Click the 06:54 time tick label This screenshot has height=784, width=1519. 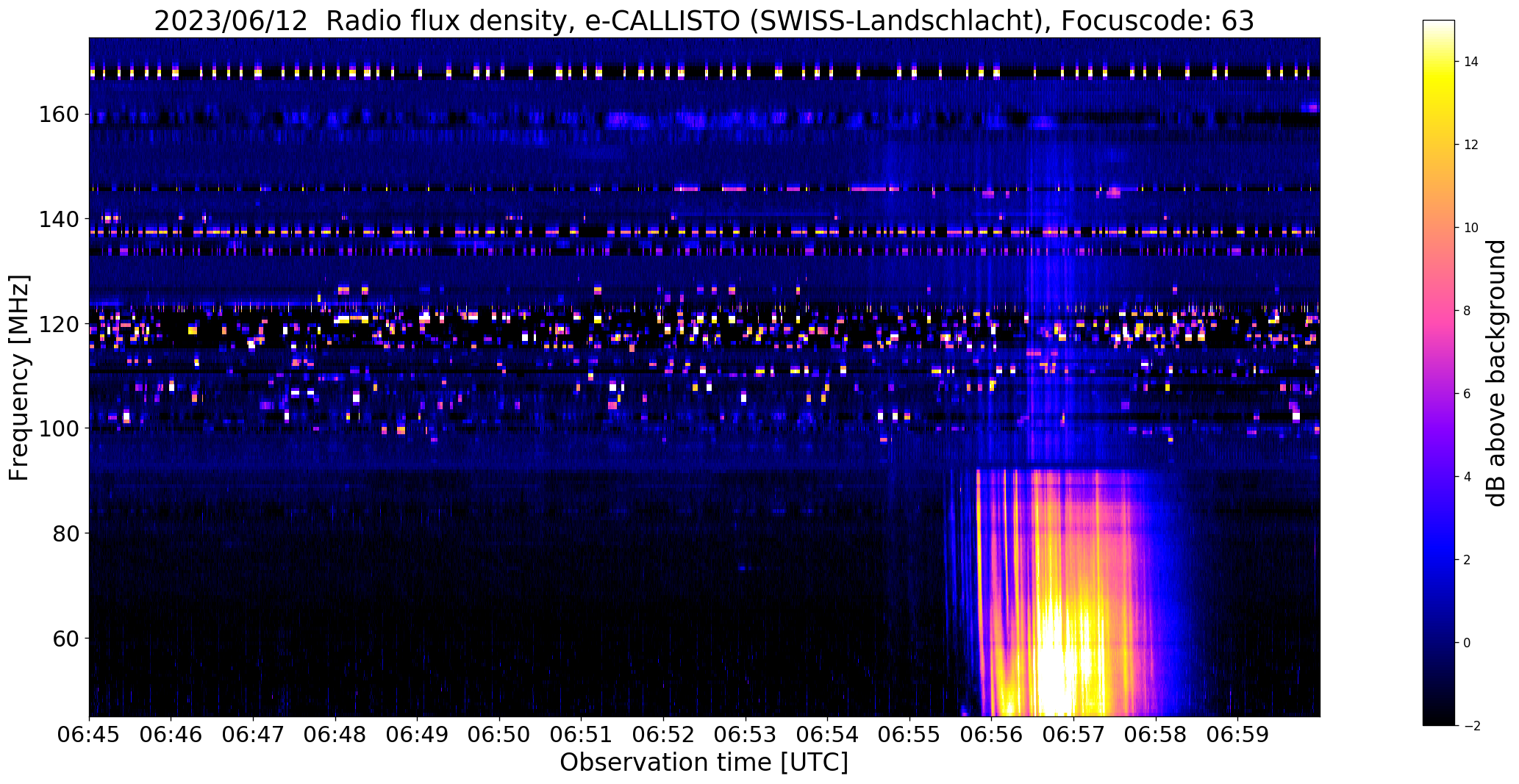coord(828,736)
